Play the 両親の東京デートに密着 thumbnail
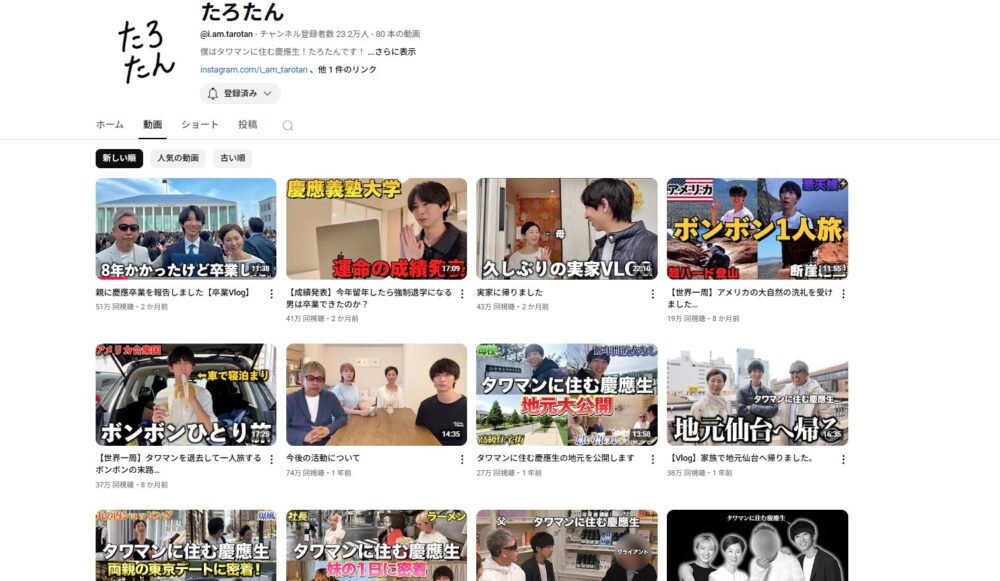 [186, 545]
